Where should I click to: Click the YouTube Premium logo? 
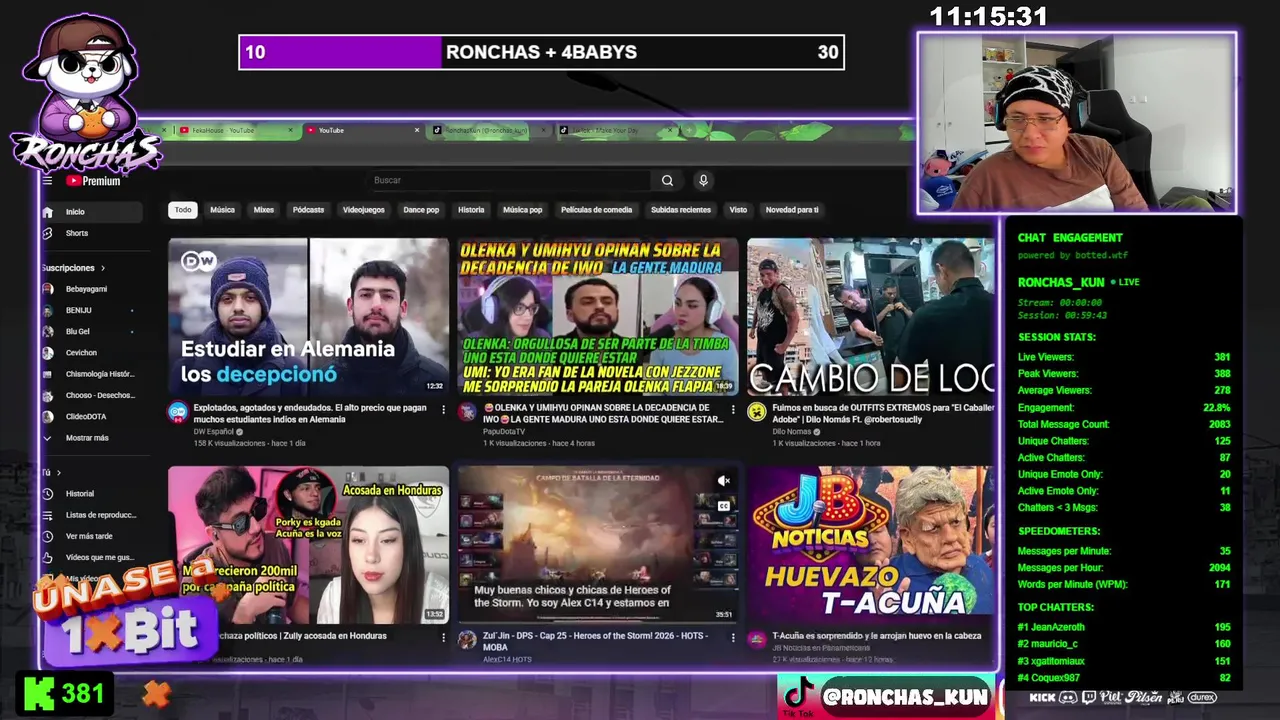[94, 181]
